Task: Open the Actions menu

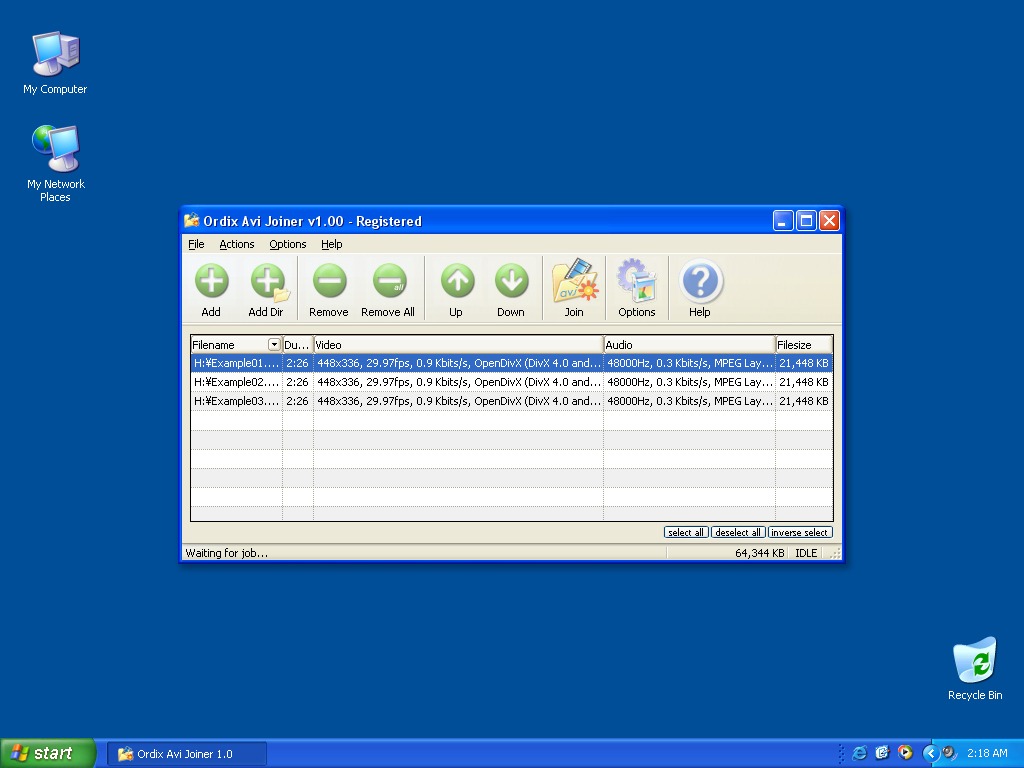Action: pos(236,244)
